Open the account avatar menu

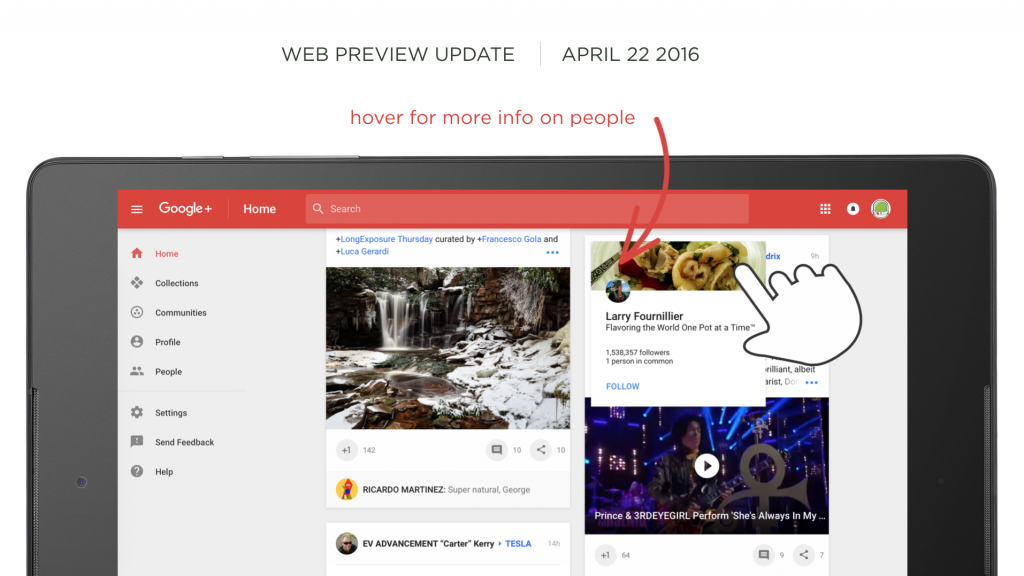click(x=881, y=209)
